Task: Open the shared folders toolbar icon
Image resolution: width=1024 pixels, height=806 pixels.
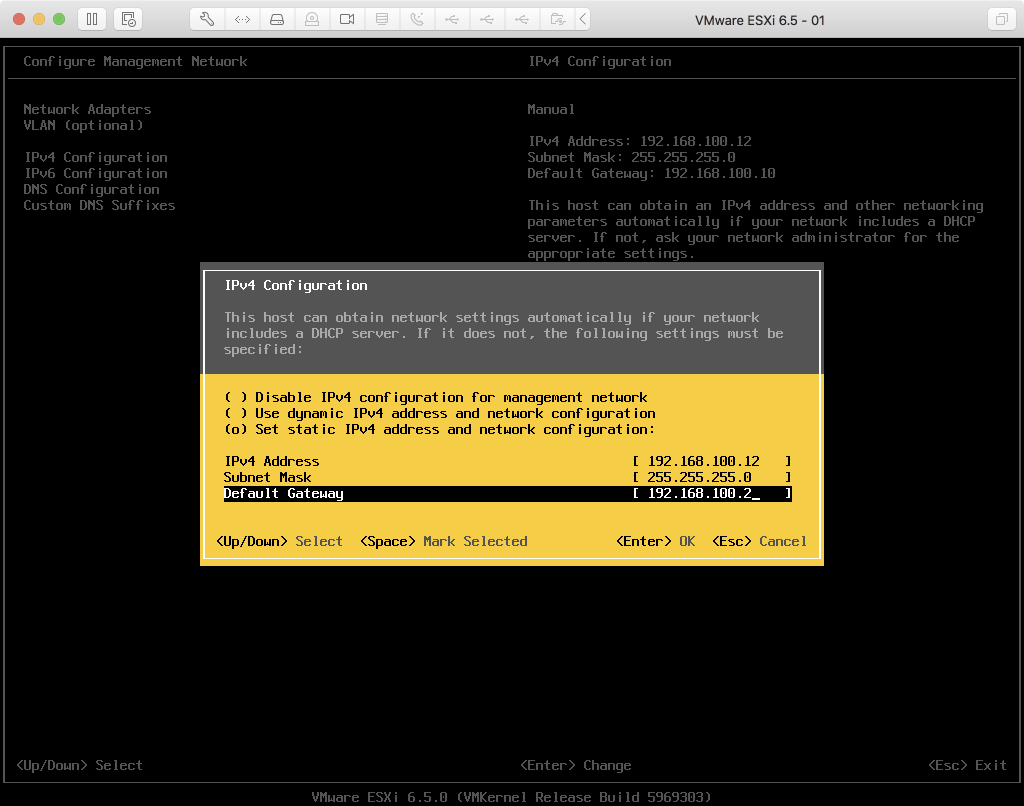Action: [x=558, y=19]
